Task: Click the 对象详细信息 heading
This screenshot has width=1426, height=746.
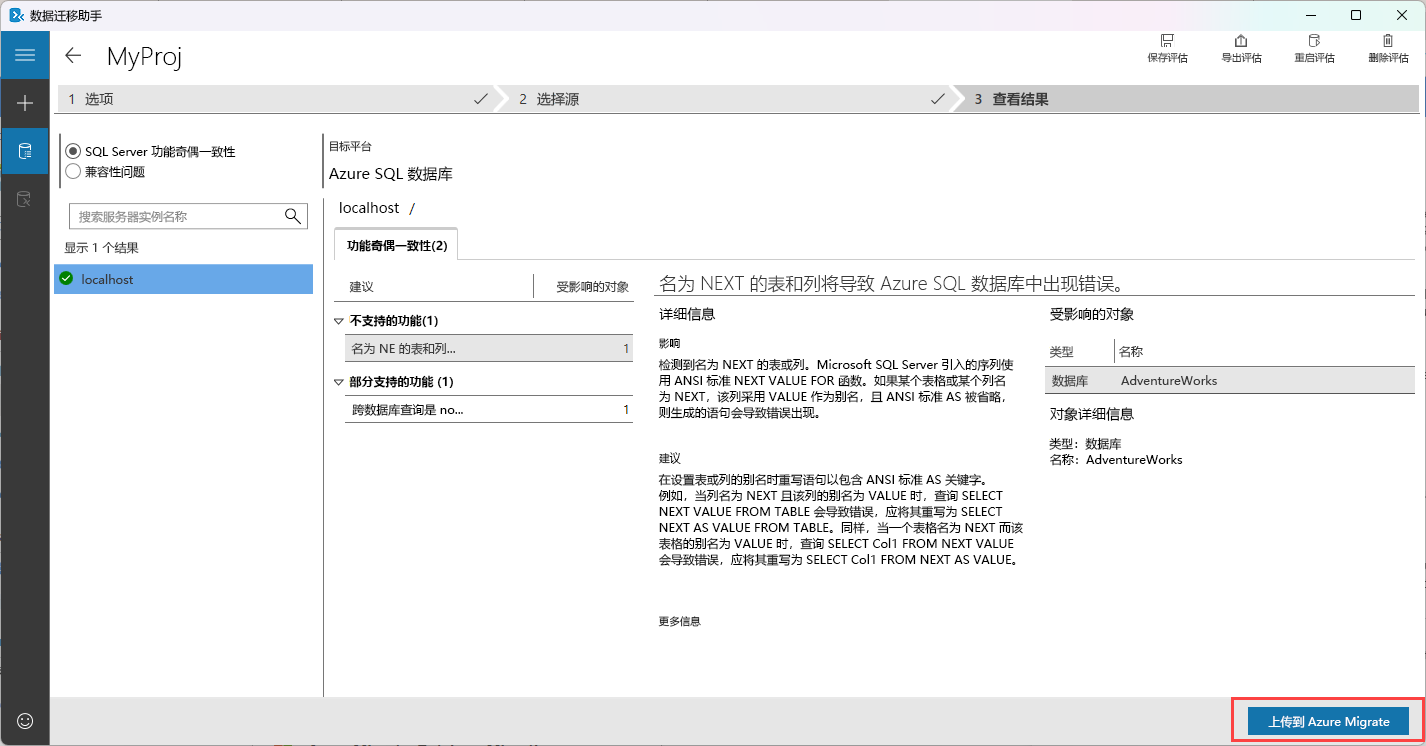Action: [1091, 414]
